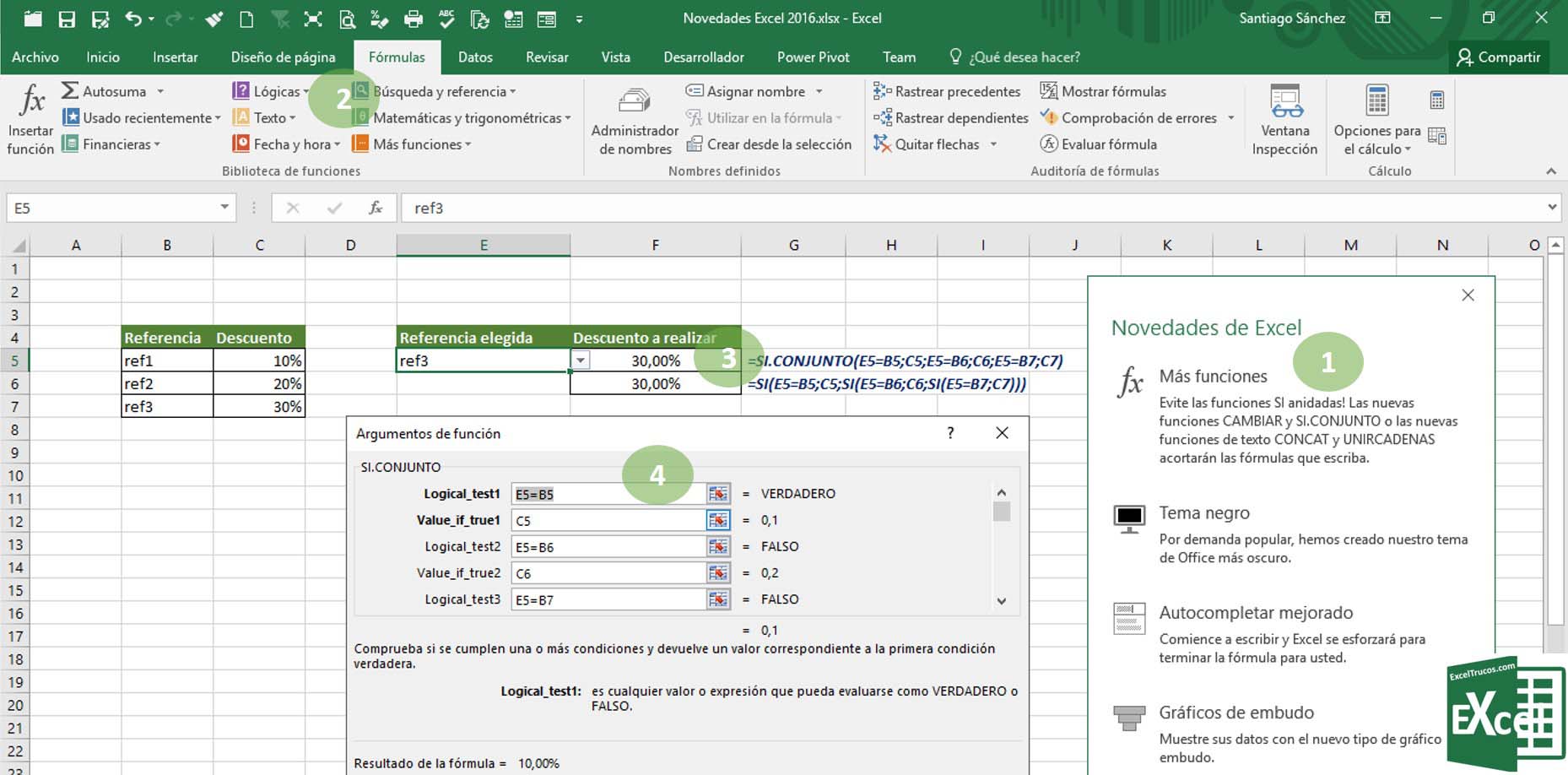Screen dimensions: 1568x775
Task: Open the Ventana Inspección
Action: [1284, 118]
